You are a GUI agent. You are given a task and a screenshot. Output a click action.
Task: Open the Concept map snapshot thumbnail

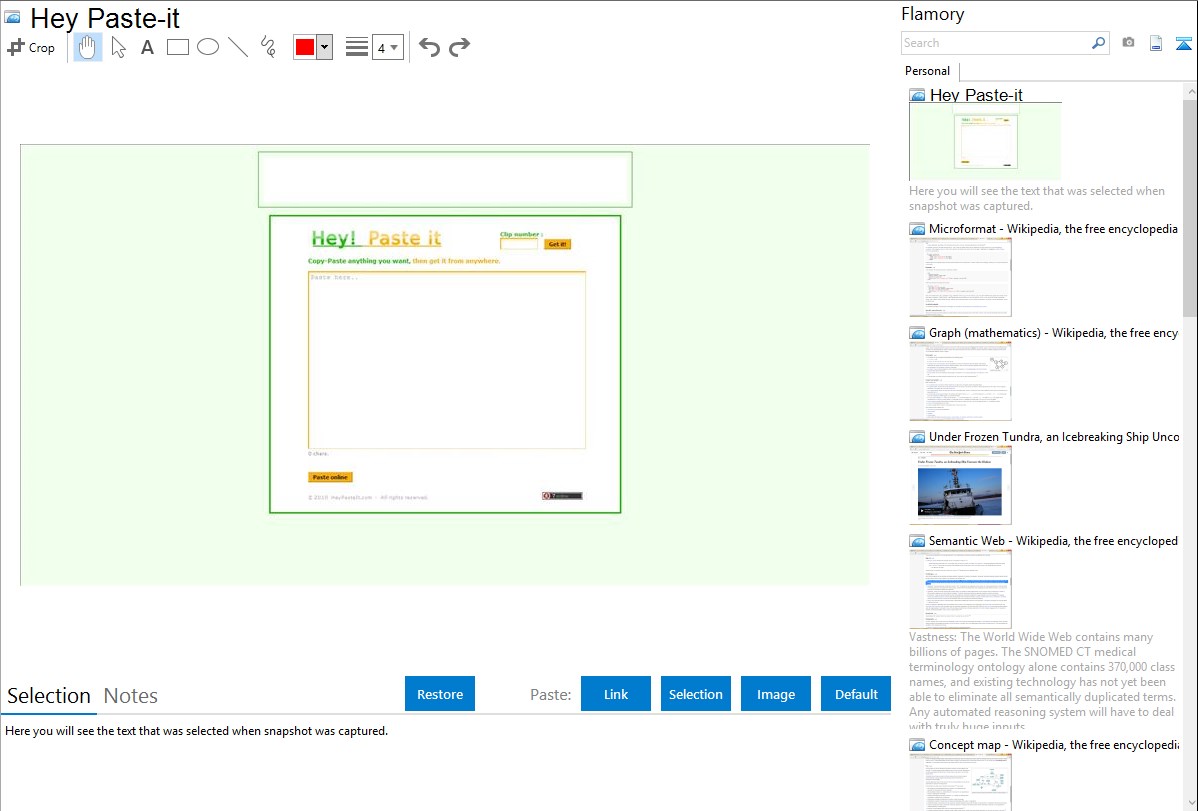coord(960,782)
